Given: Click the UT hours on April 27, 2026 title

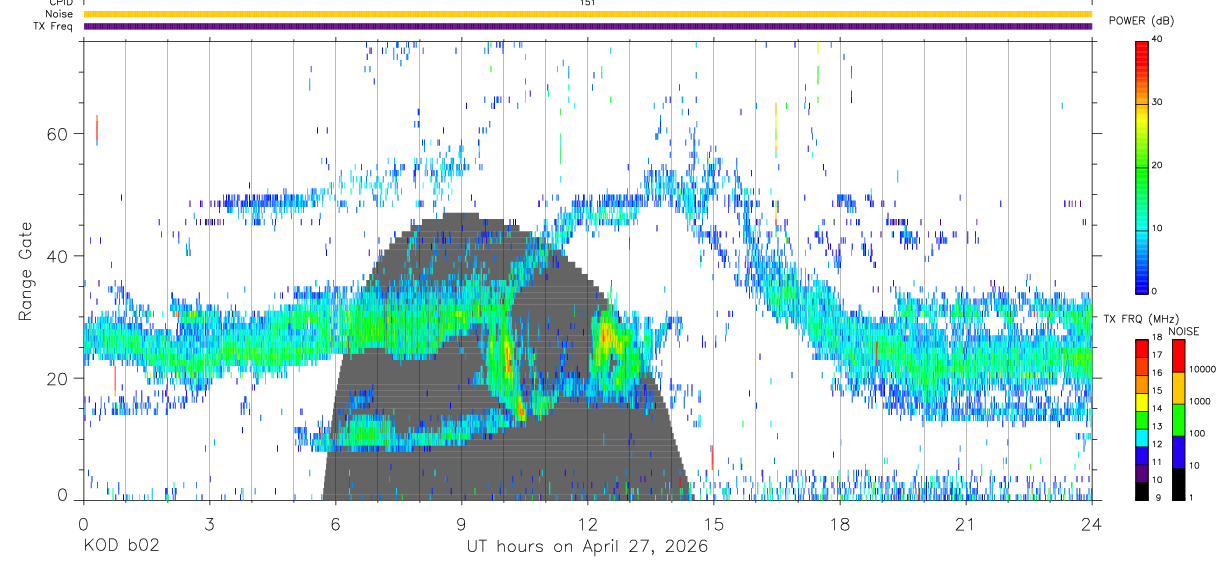Looking at the screenshot, I should click(587, 547).
